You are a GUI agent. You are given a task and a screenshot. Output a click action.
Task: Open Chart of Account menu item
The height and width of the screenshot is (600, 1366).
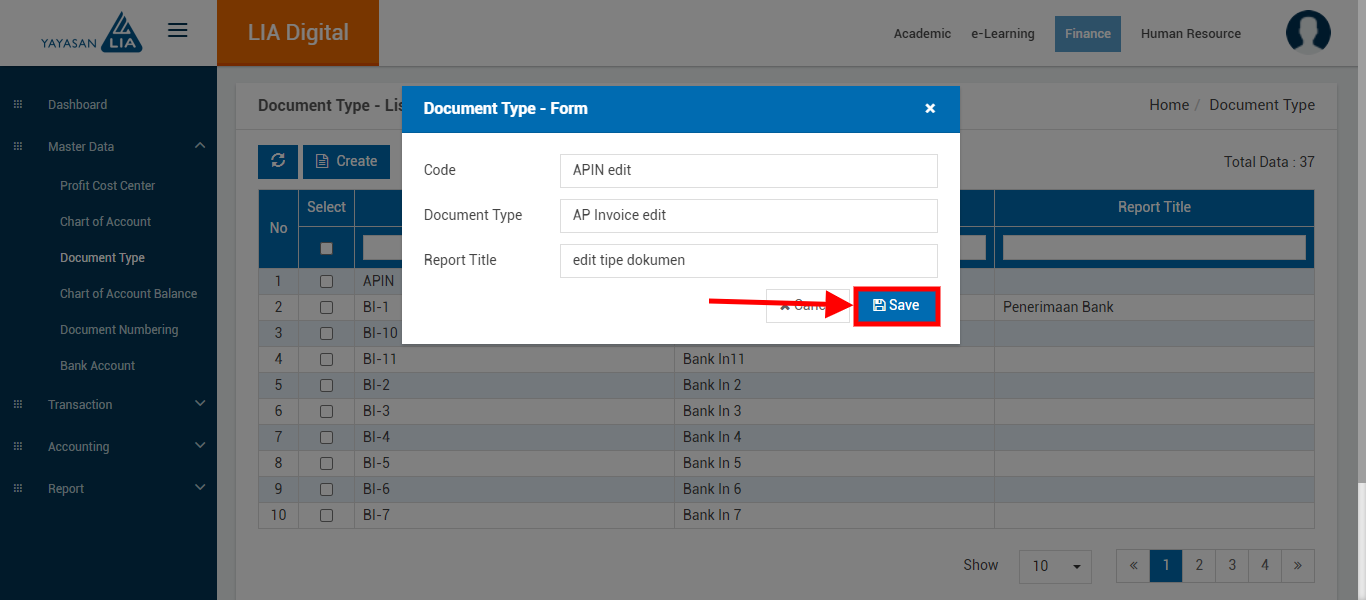(105, 222)
